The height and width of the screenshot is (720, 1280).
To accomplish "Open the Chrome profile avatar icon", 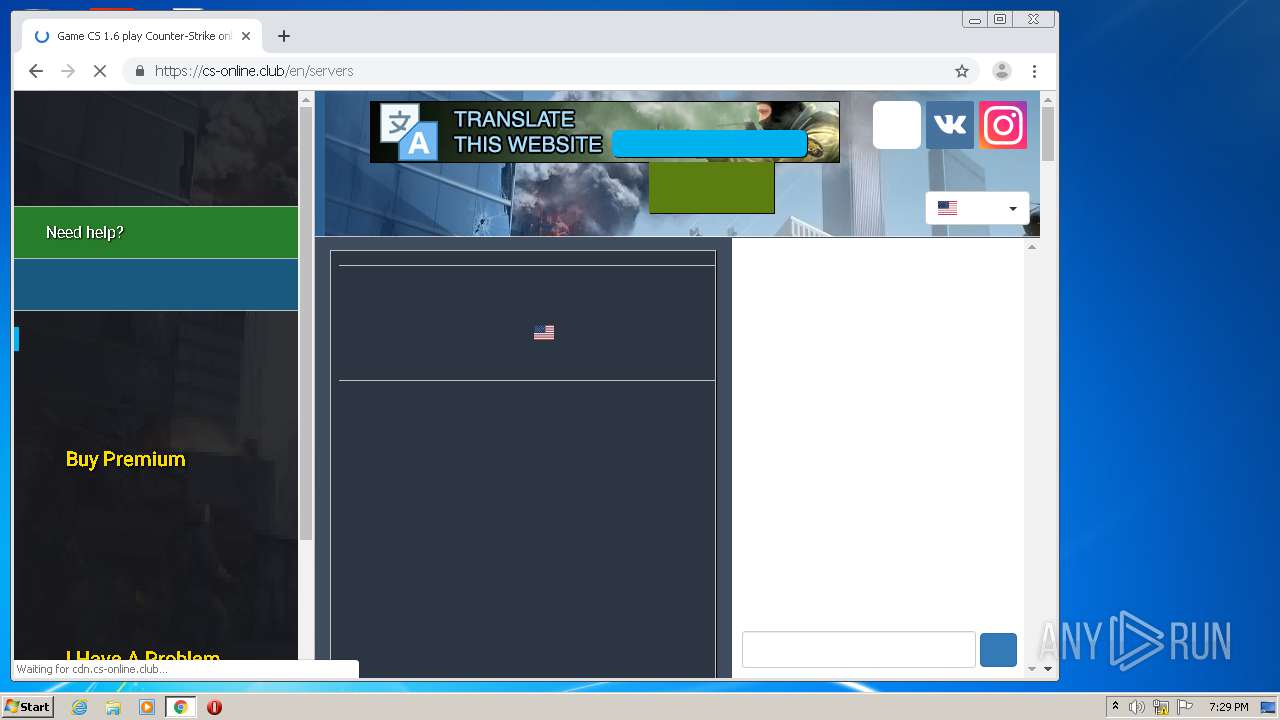I will [x=1001, y=71].
